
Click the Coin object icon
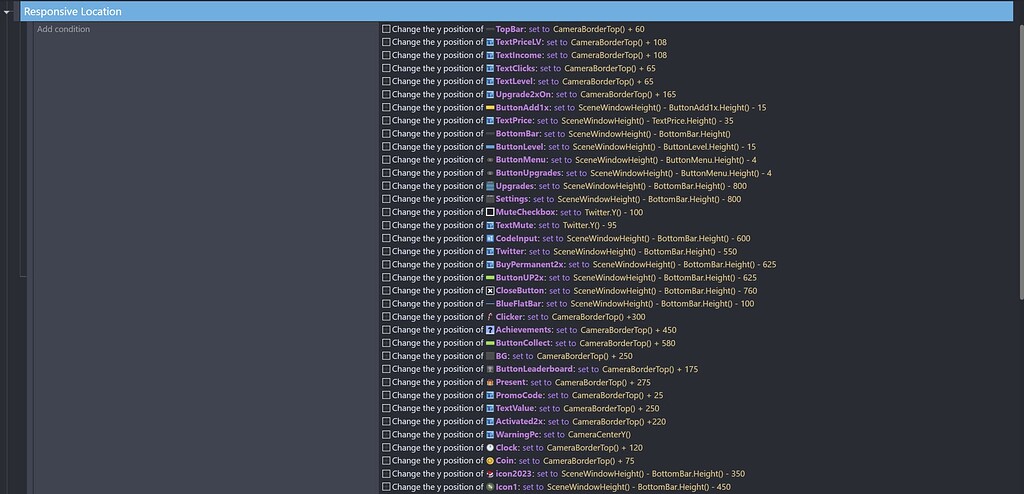490,461
